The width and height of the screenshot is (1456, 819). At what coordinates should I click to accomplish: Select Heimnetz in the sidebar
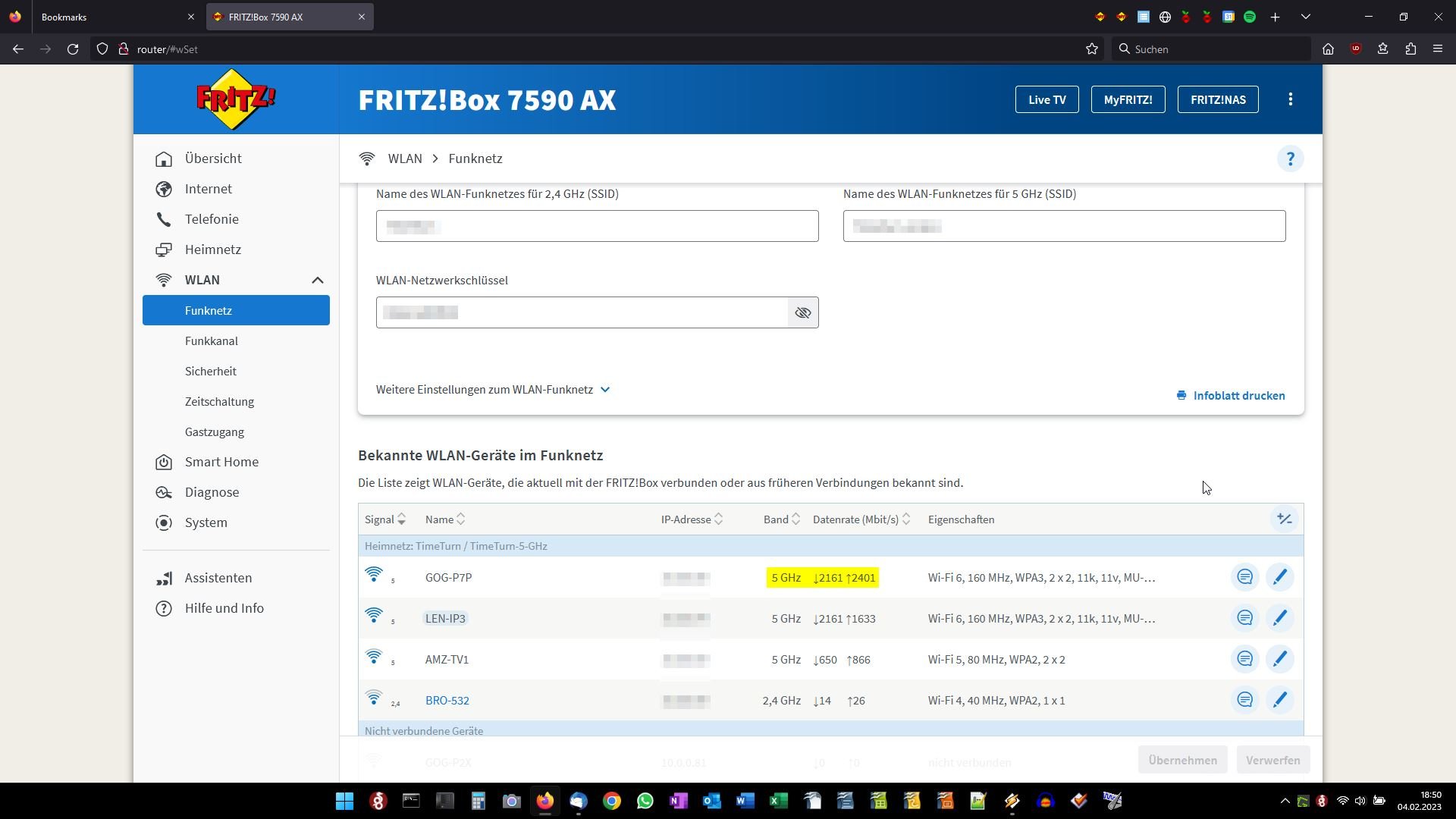point(212,249)
